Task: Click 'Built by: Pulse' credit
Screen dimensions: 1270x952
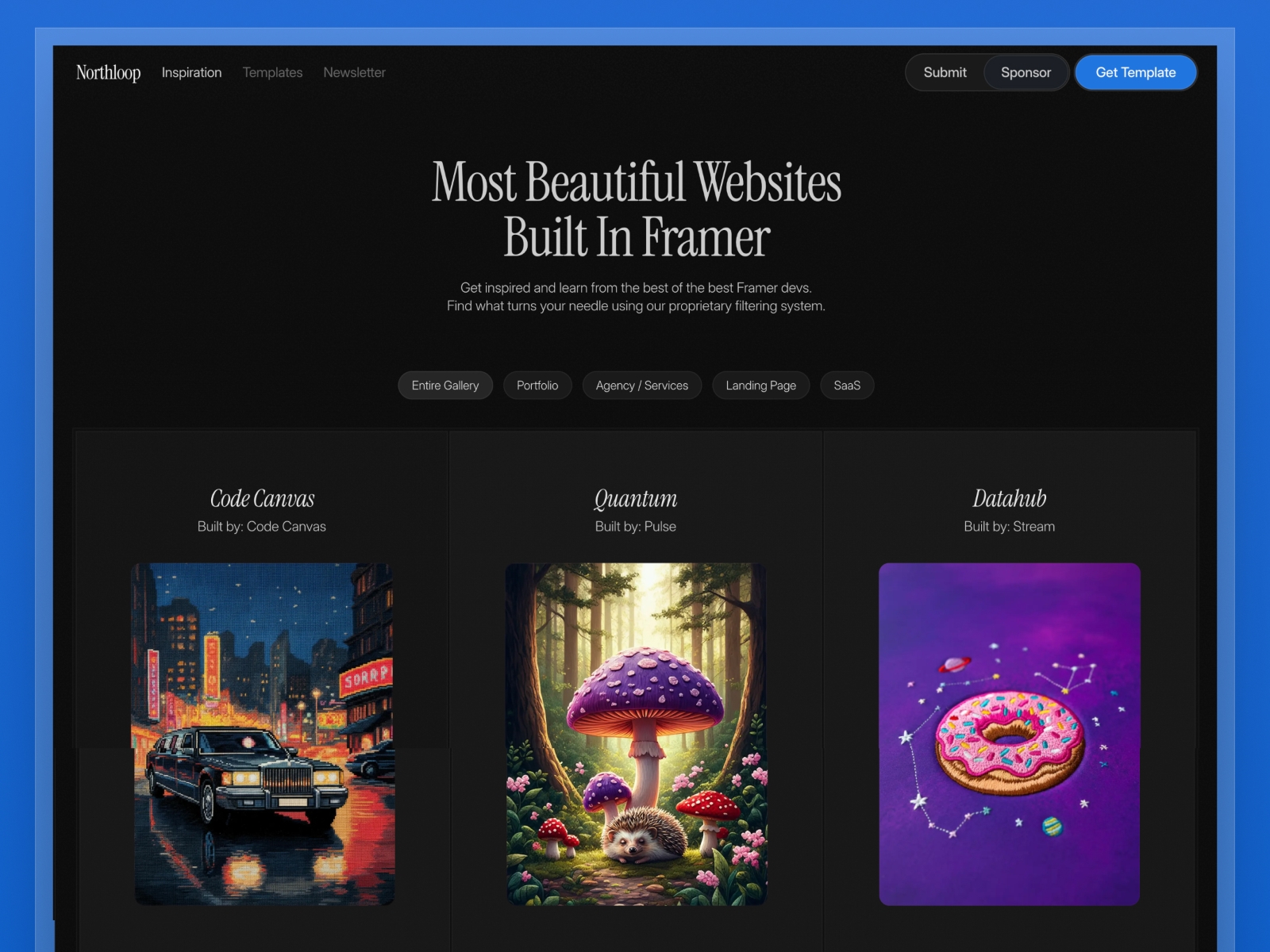Action: 636,526
